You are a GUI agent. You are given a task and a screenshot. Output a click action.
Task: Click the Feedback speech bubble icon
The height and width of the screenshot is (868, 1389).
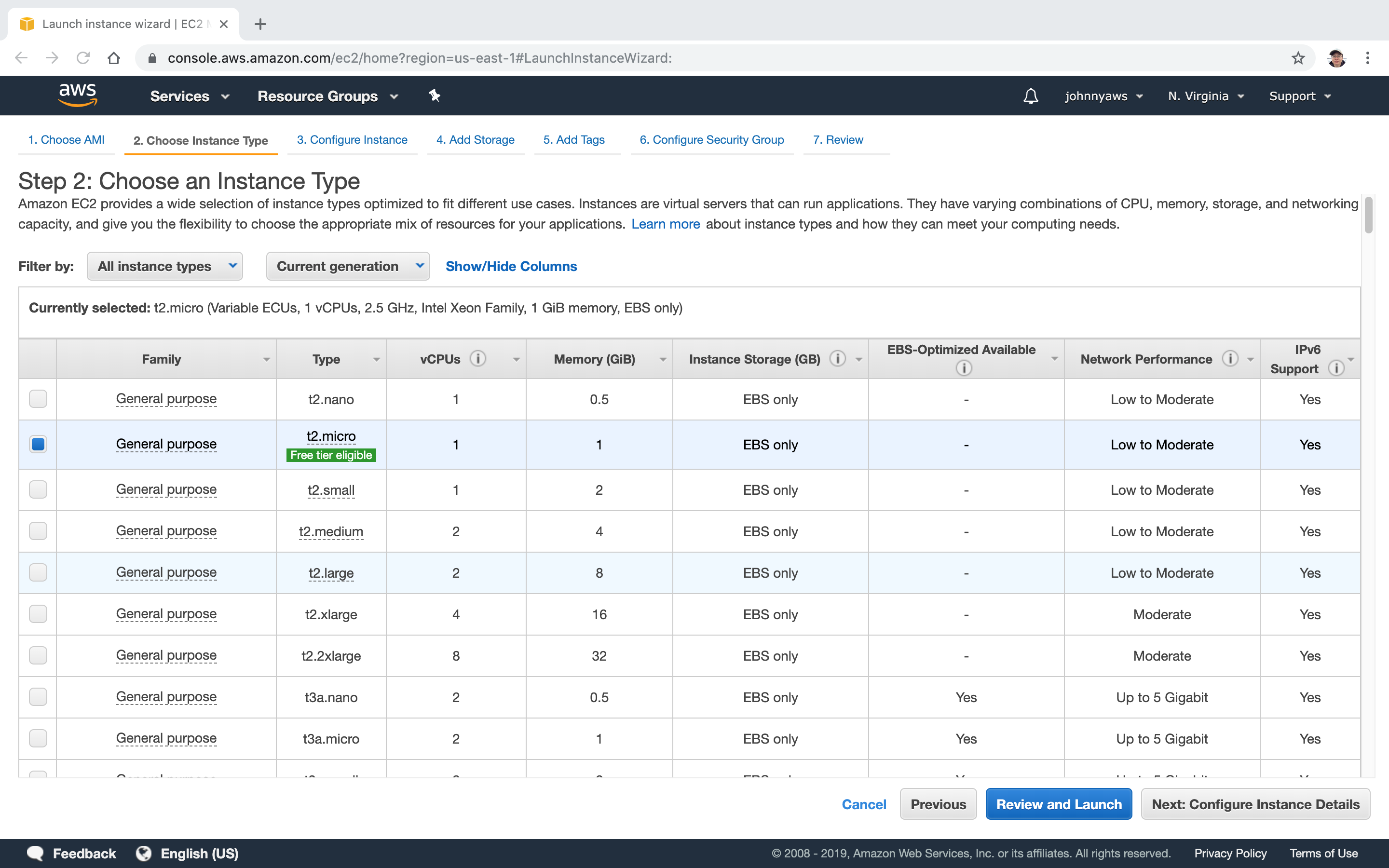36,853
